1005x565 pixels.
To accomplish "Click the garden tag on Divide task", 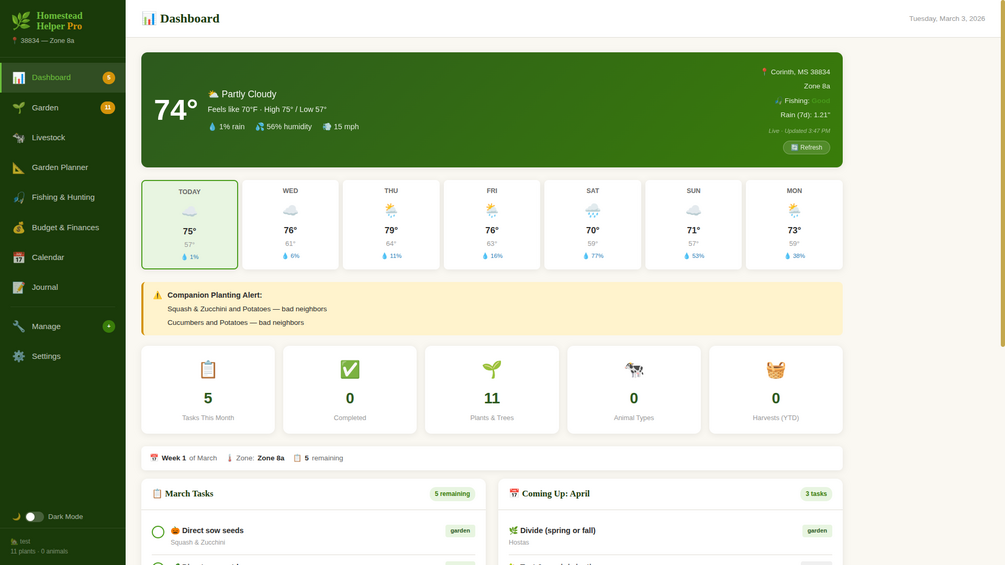I will 817,531.
